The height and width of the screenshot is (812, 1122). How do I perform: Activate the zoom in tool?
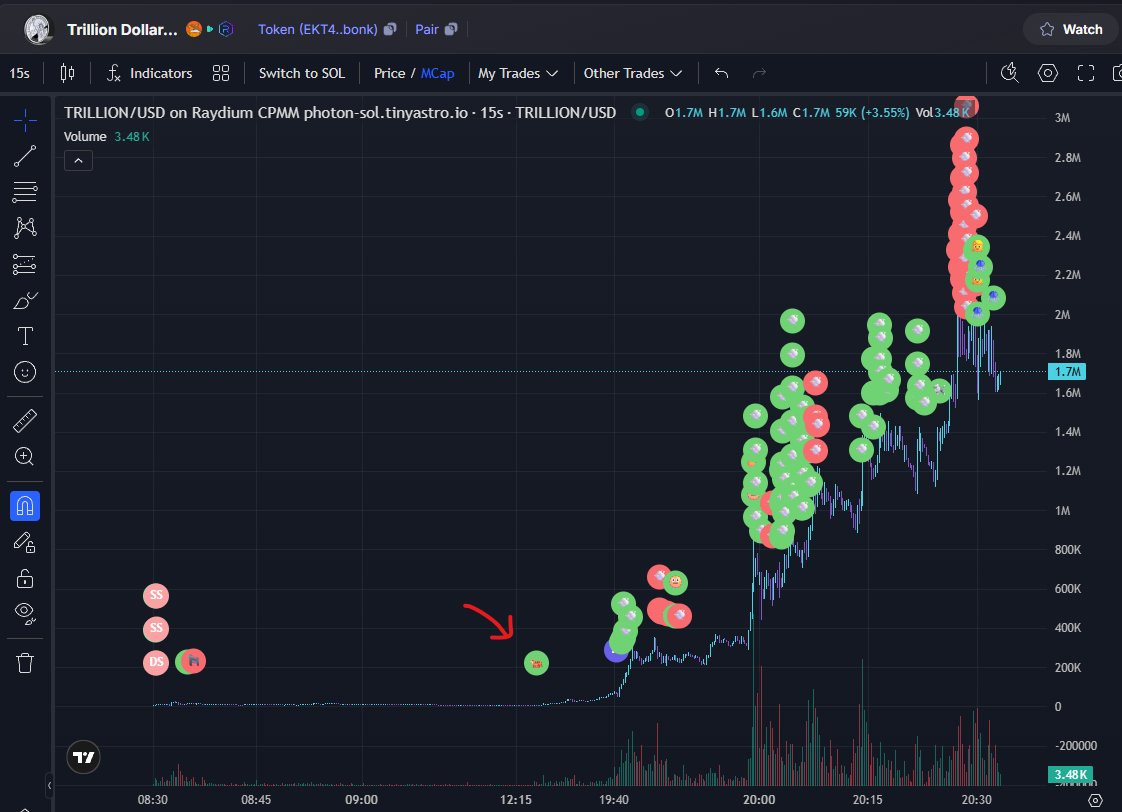25,456
